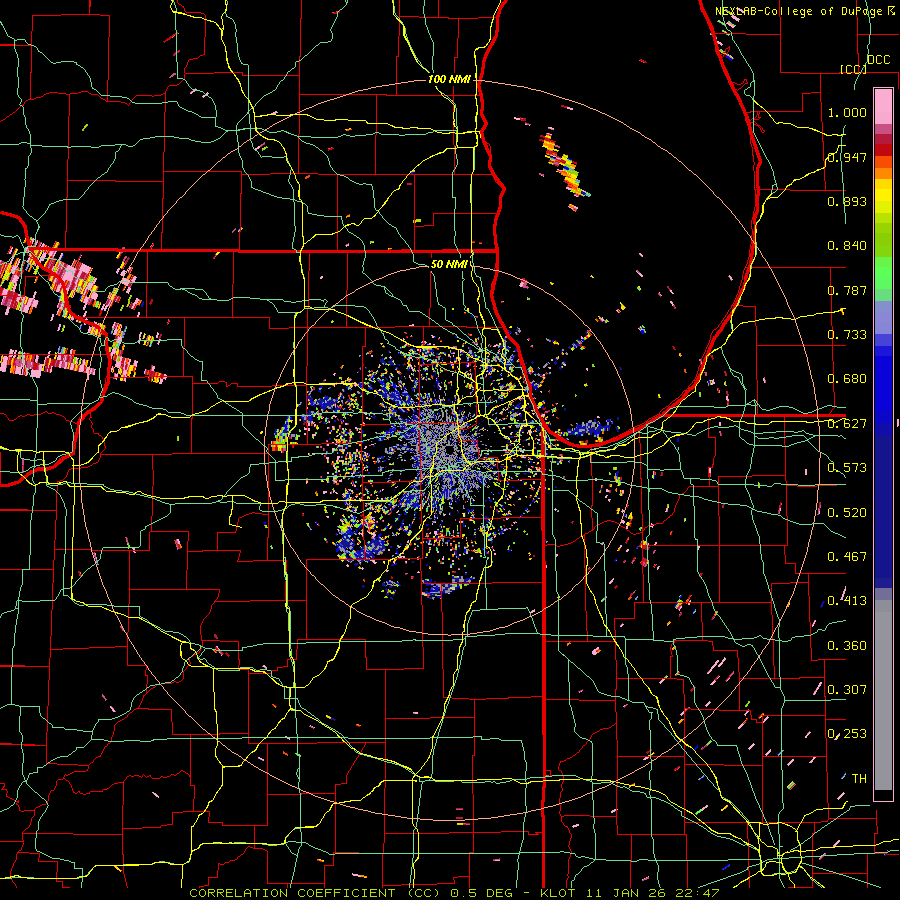Image resolution: width=900 pixels, height=900 pixels.
Task: Select the 0.467 scale value
Action: tap(847, 557)
